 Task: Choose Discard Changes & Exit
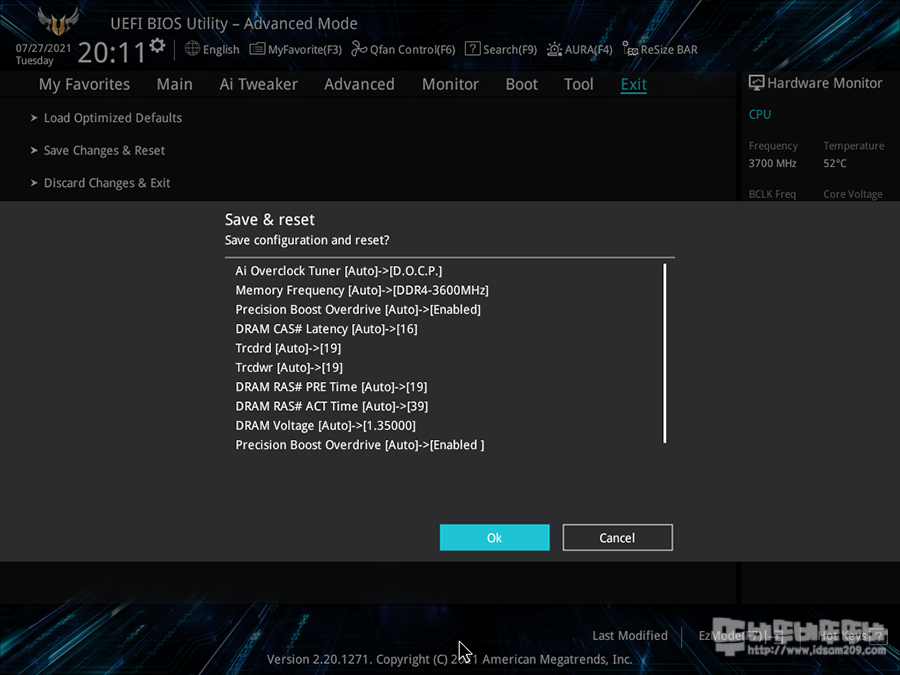click(x=107, y=183)
